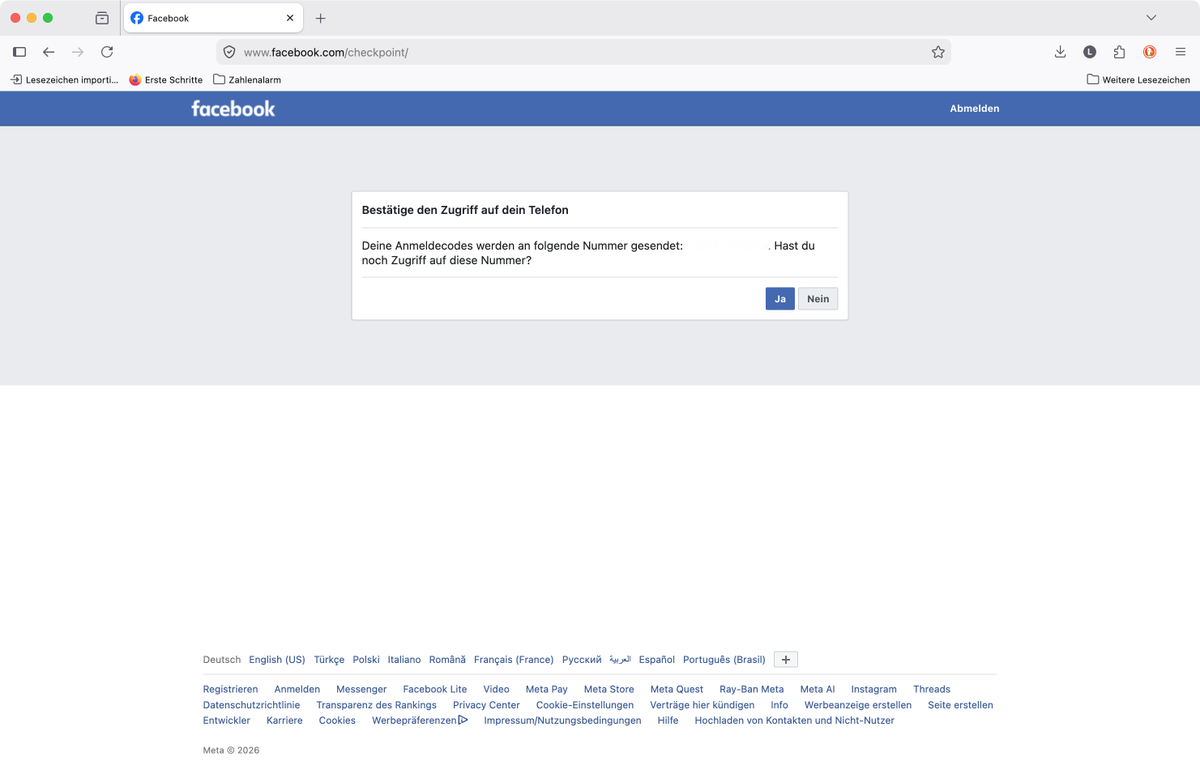This screenshot has height=774, width=1200.
Task: Open the Threads footer link
Action: point(932,689)
